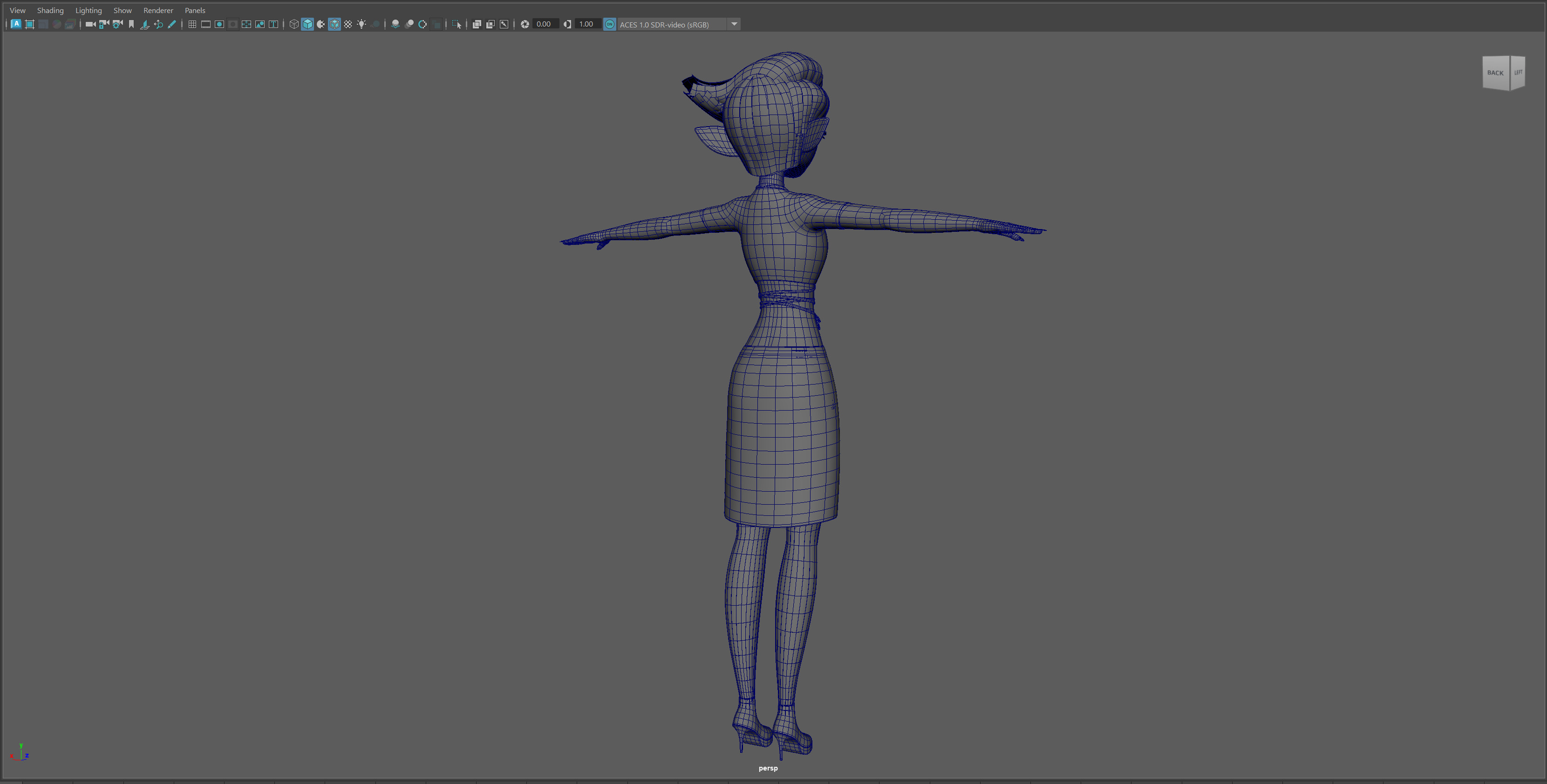Screen dimensions: 1547x784
Task: Click the persp camera label
Action: pyautogui.click(x=768, y=768)
